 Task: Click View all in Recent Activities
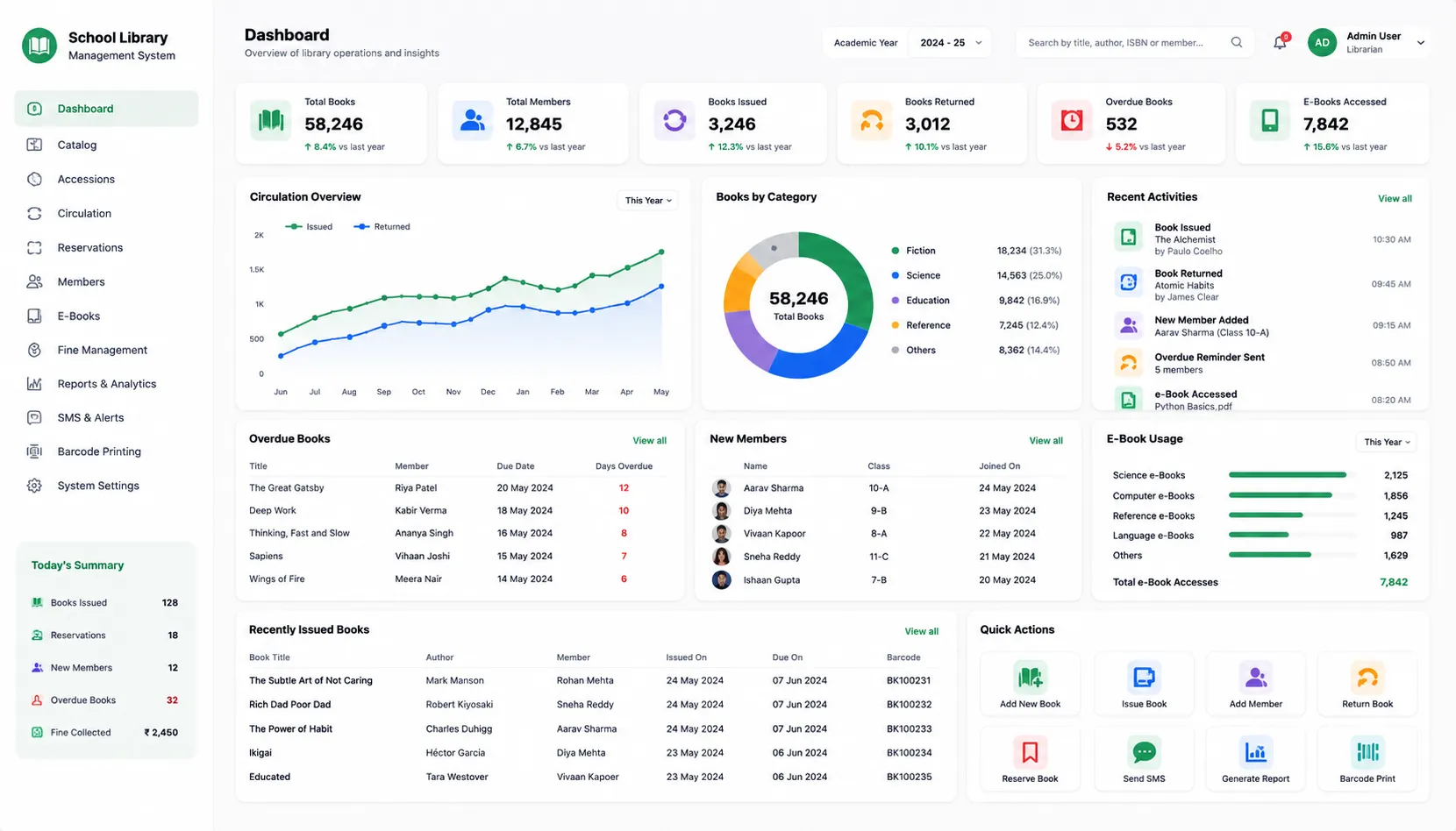pos(1395,199)
